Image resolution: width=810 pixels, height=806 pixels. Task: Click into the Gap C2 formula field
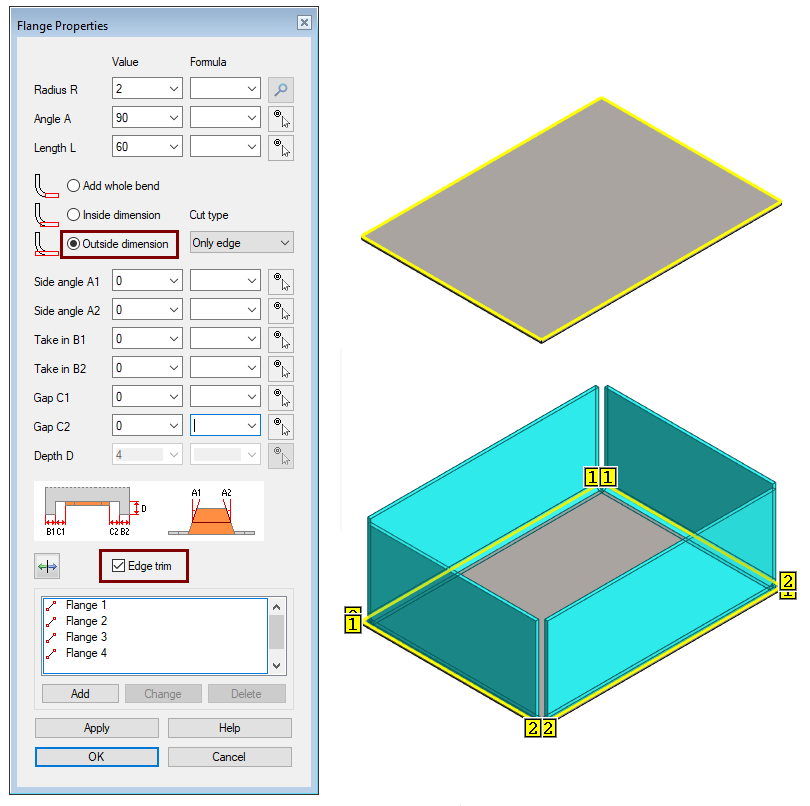point(217,427)
